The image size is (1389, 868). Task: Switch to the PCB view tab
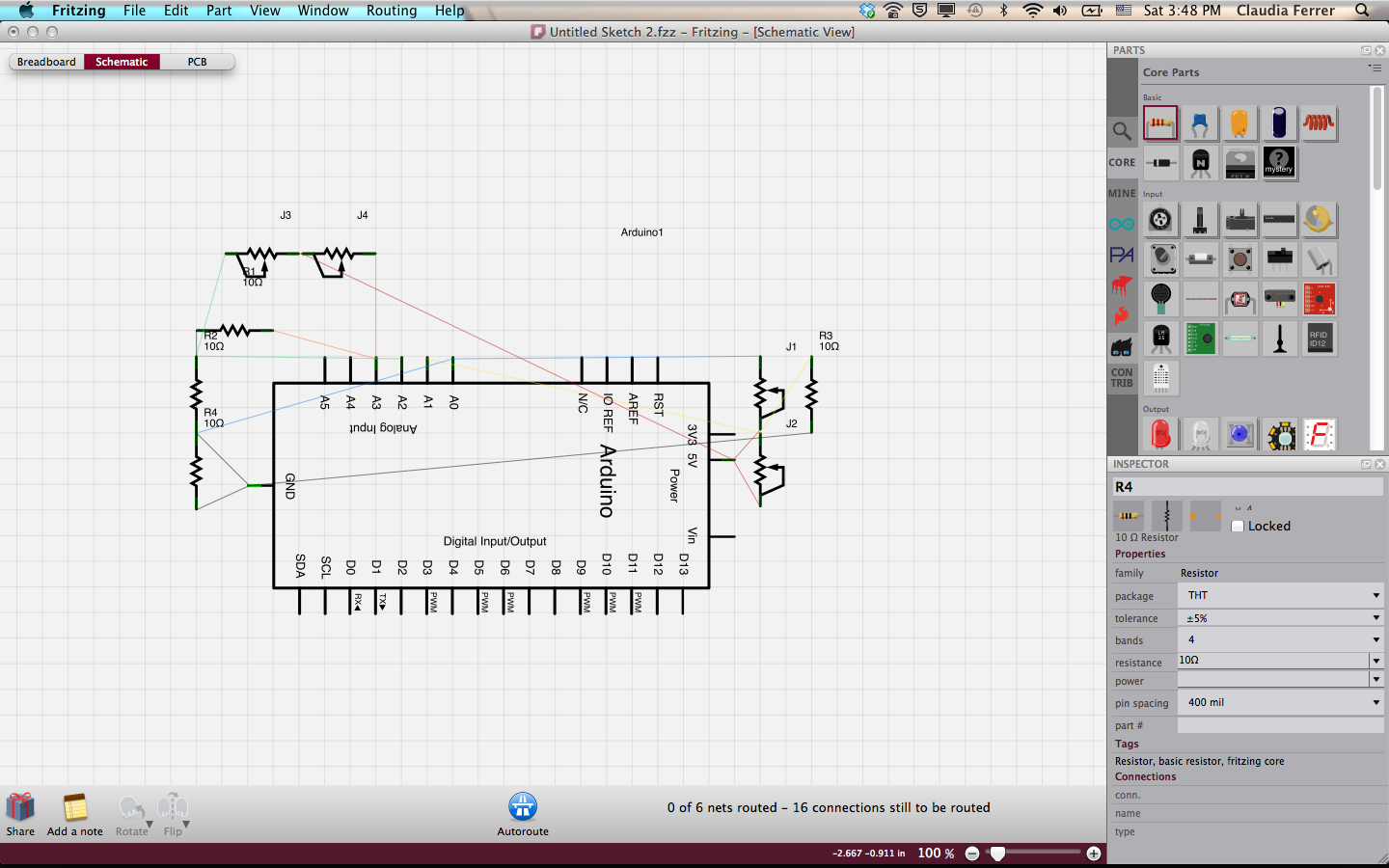(197, 62)
